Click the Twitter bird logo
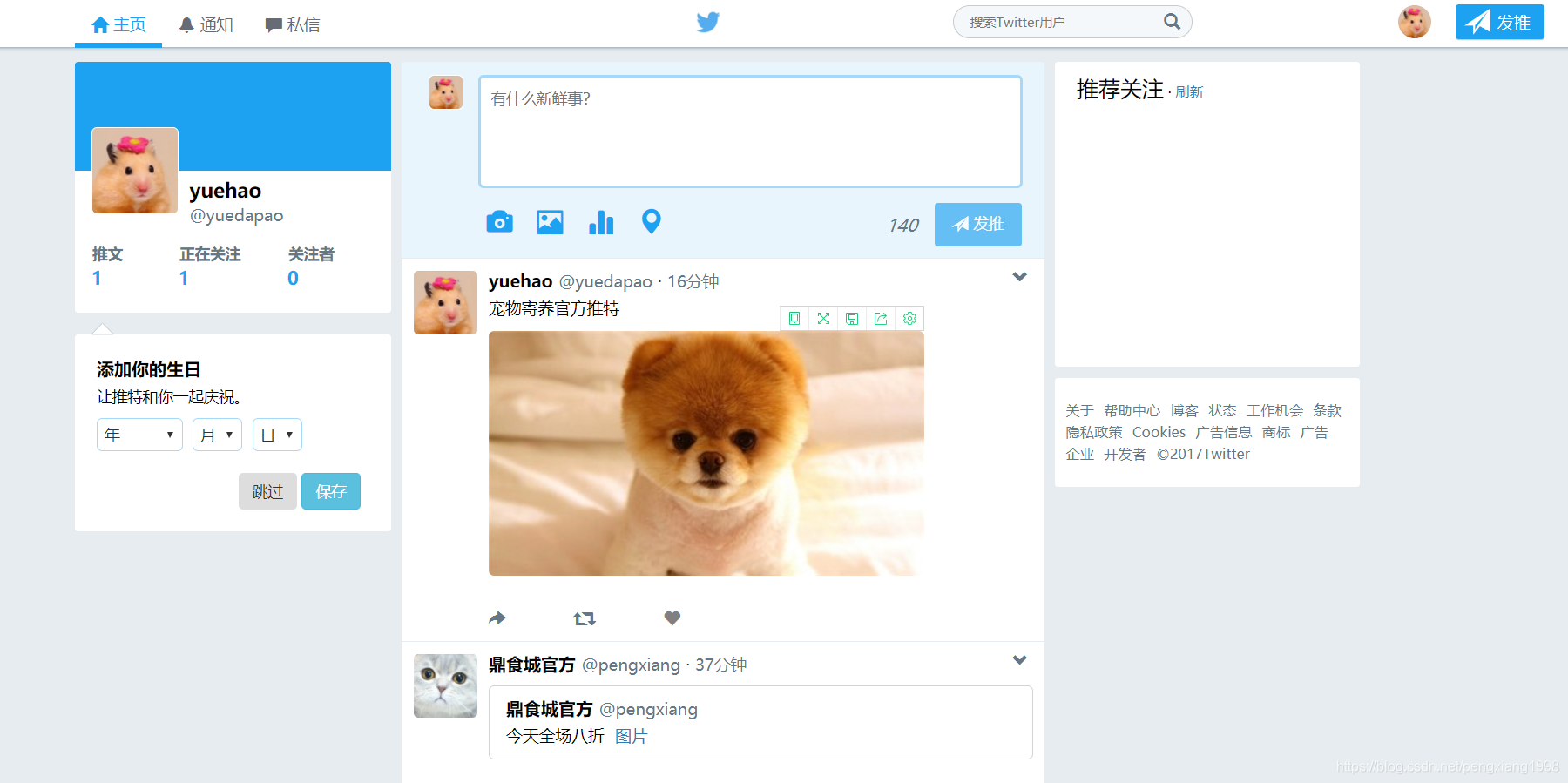Viewport: 1568px width, 783px height. click(708, 22)
